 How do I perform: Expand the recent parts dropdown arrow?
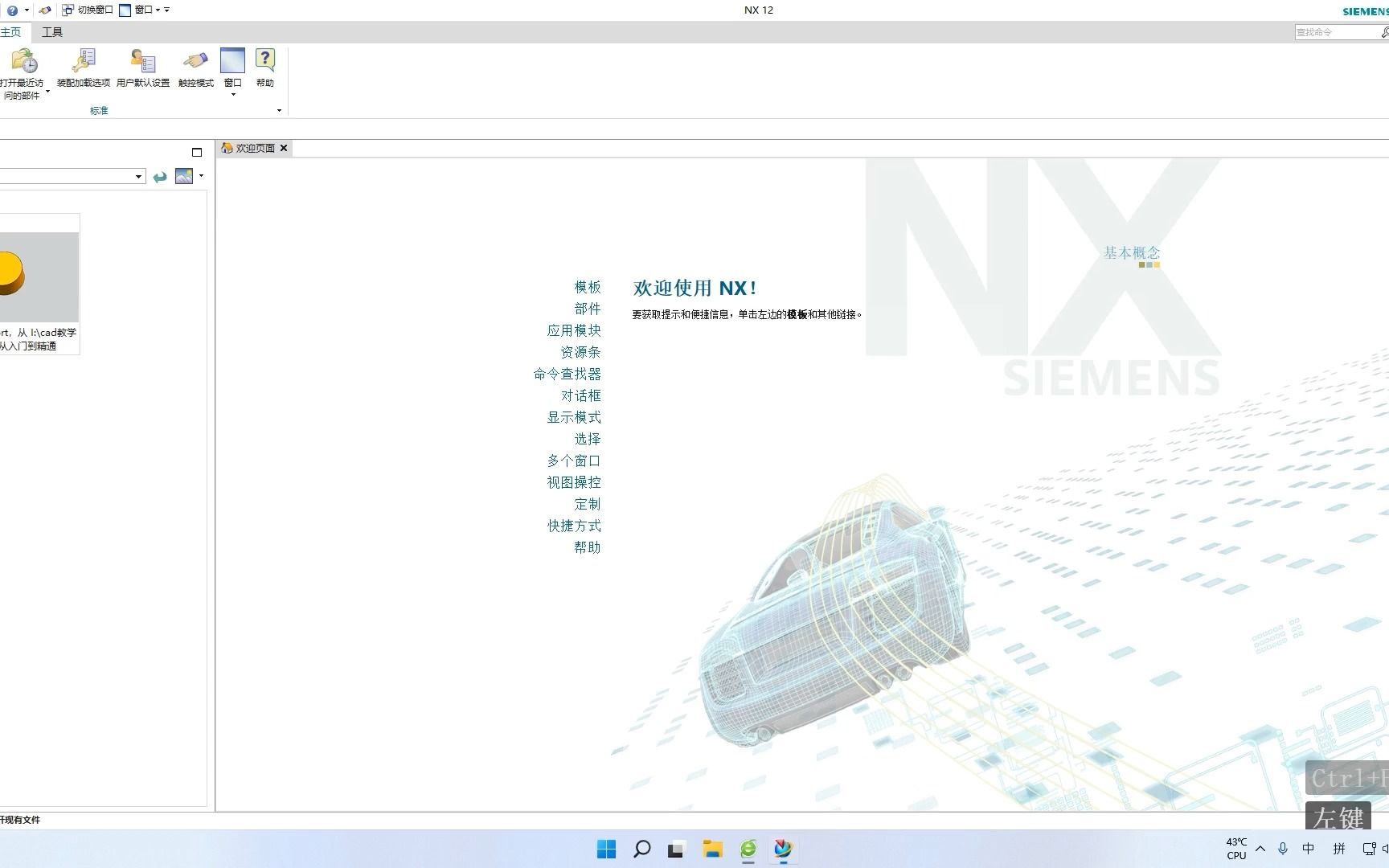[47, 92]
